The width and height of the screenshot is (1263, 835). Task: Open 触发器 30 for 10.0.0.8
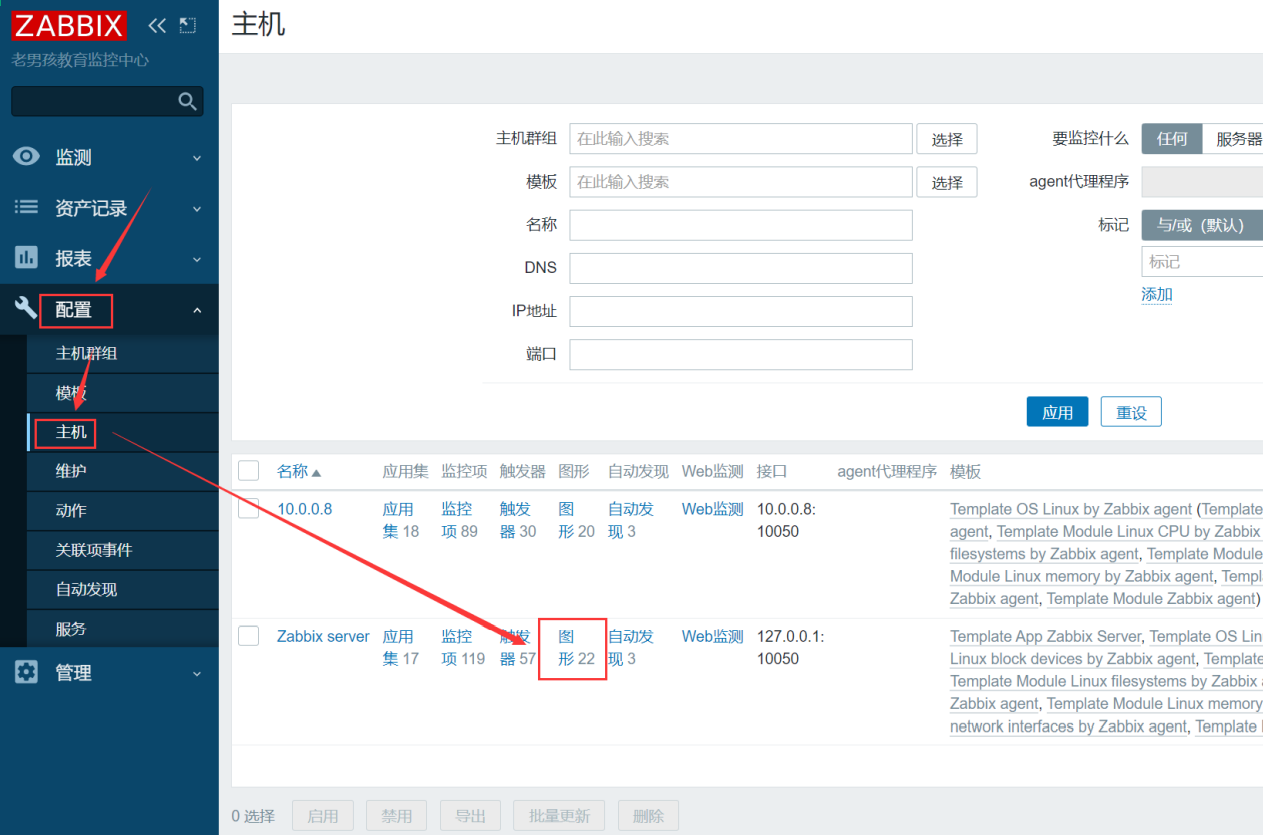click(518, 520)
